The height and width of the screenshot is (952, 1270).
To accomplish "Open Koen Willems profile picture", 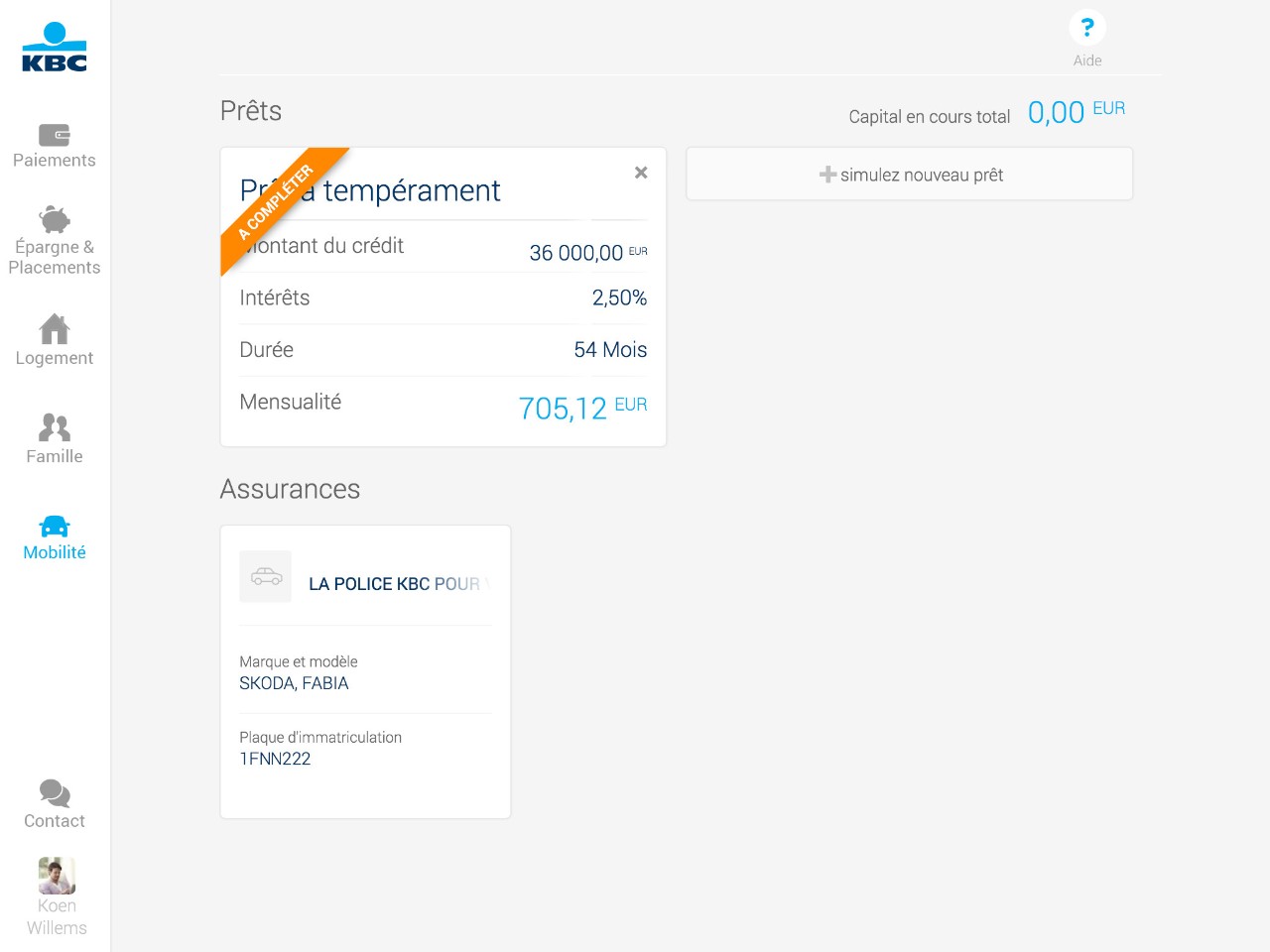I will tap(57, 876).
